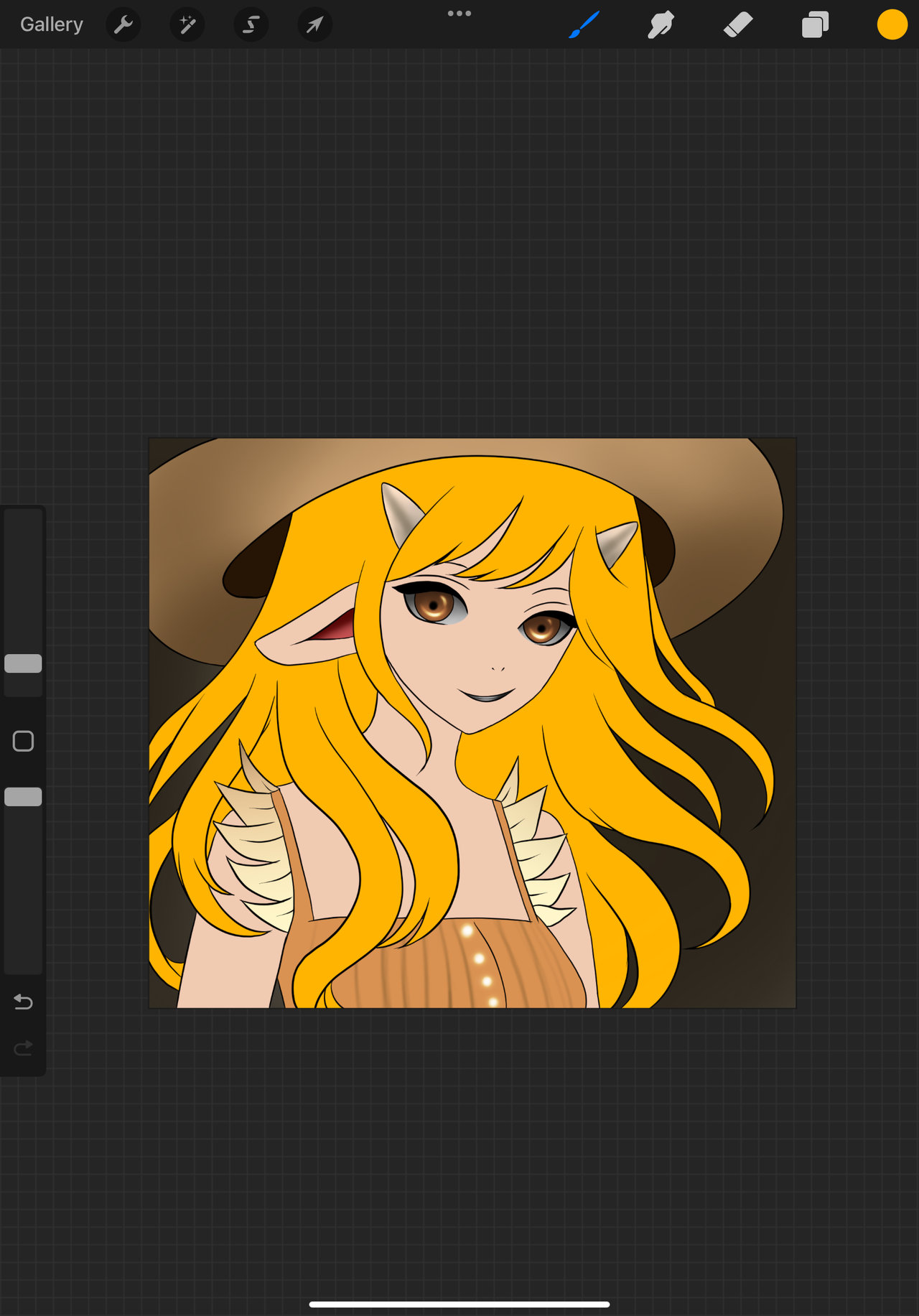Open the active color picker swatch

pos(892,24)
